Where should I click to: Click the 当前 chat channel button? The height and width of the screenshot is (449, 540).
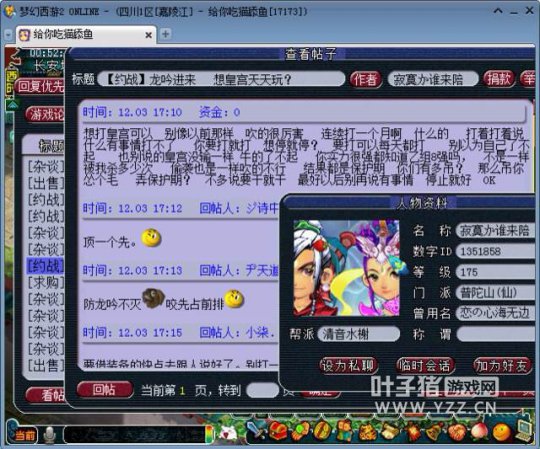(24, 435)
